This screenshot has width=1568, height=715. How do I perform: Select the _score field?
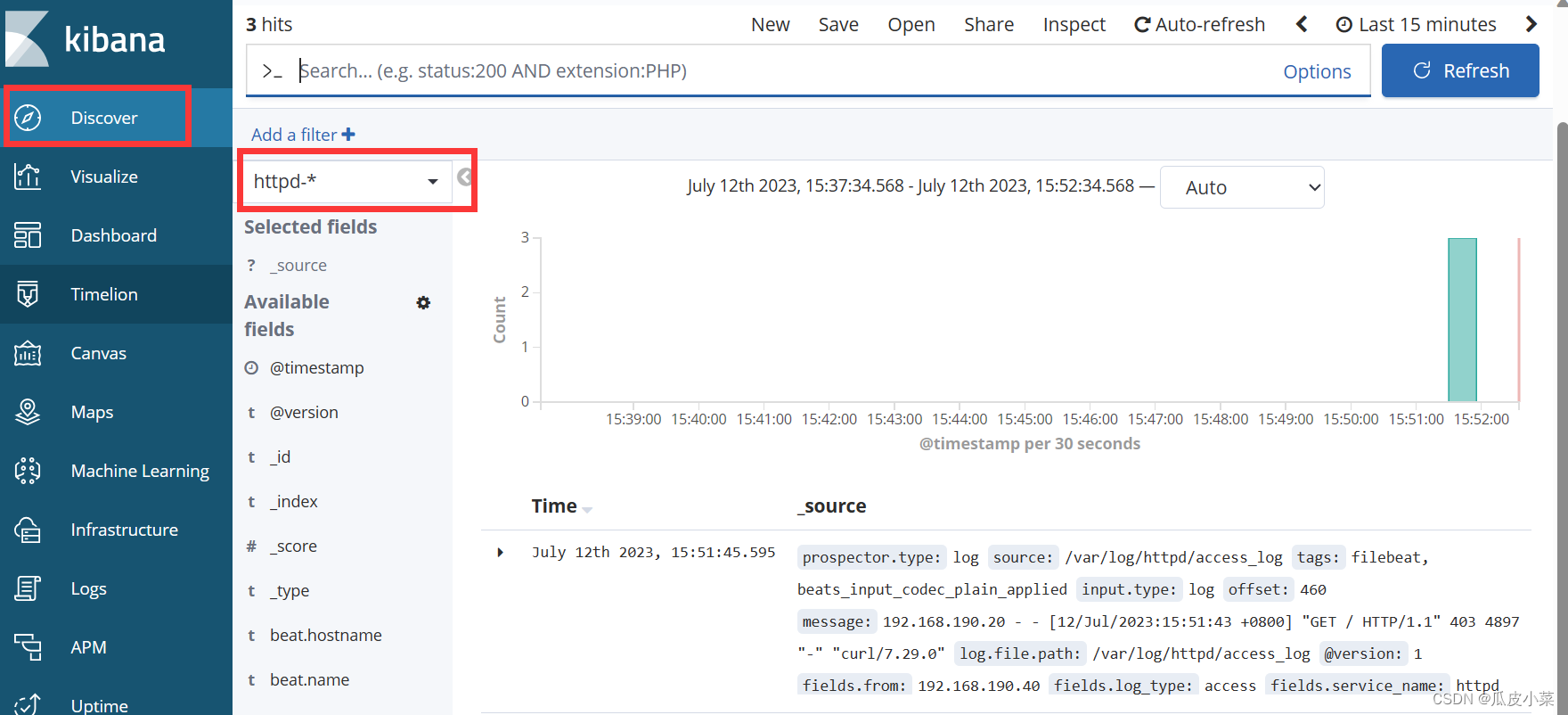pyautogui.click(x=294, y=546)
